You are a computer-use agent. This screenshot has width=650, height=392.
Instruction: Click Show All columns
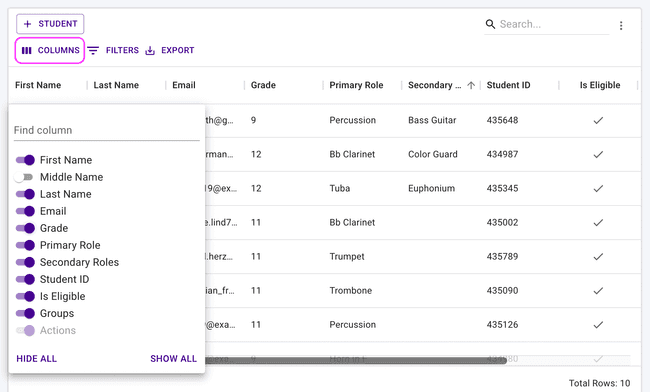[x=173, y=358]
